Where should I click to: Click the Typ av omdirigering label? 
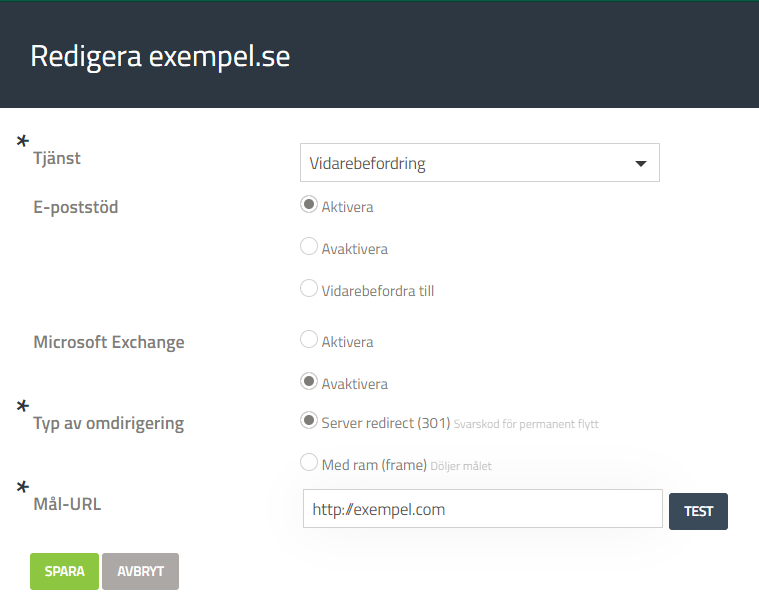109,422
